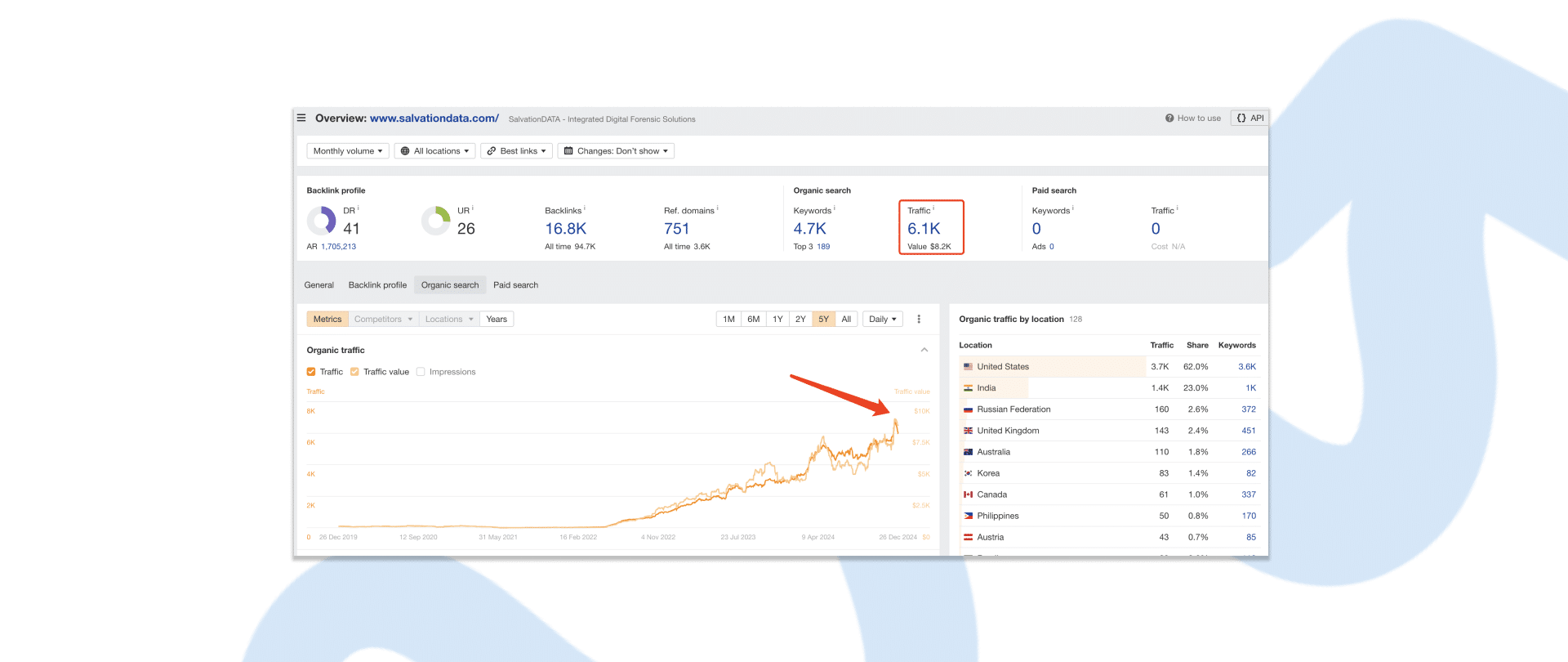The image size is (1568, 662).
Task: Set chart range to 5Y
Action: point(824,320)
